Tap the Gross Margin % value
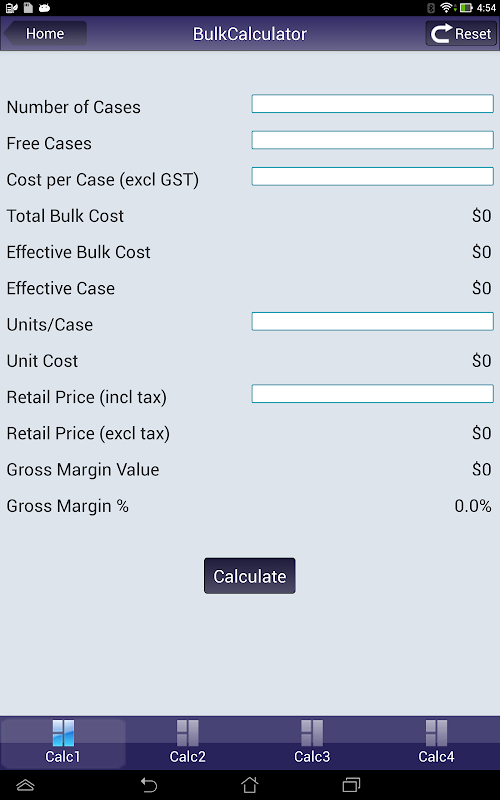500x800 pixels. click(473, 506)
